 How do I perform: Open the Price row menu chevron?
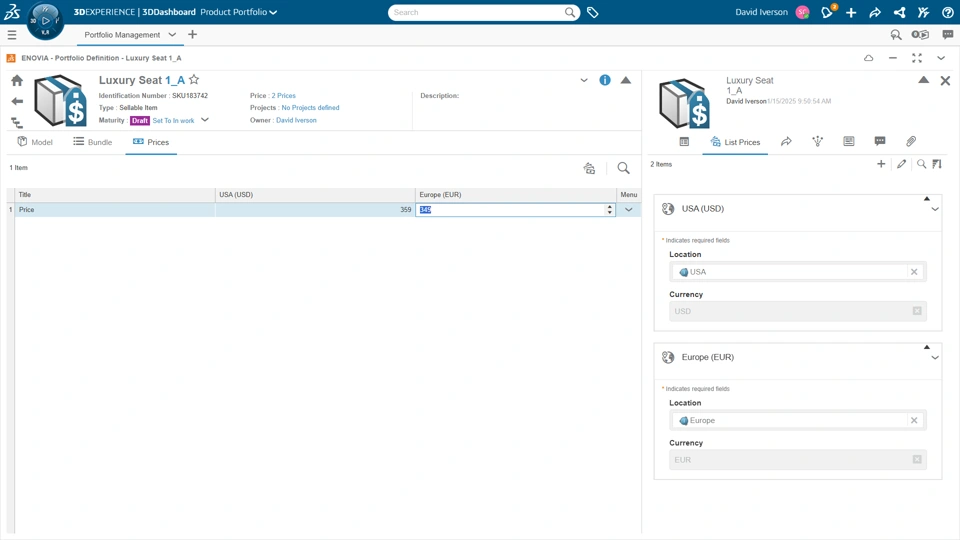pyautogui.click(x=629, y=209)
